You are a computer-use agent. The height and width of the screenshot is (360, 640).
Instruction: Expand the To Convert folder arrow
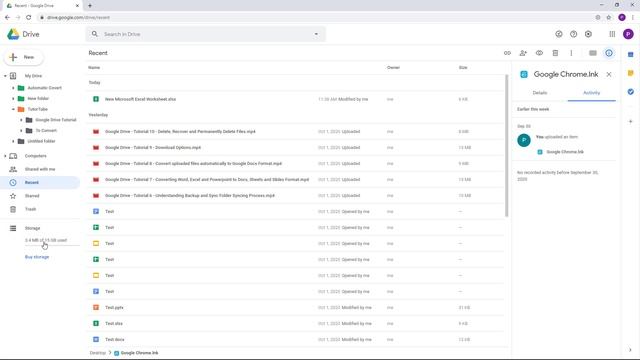pos(21,131)
